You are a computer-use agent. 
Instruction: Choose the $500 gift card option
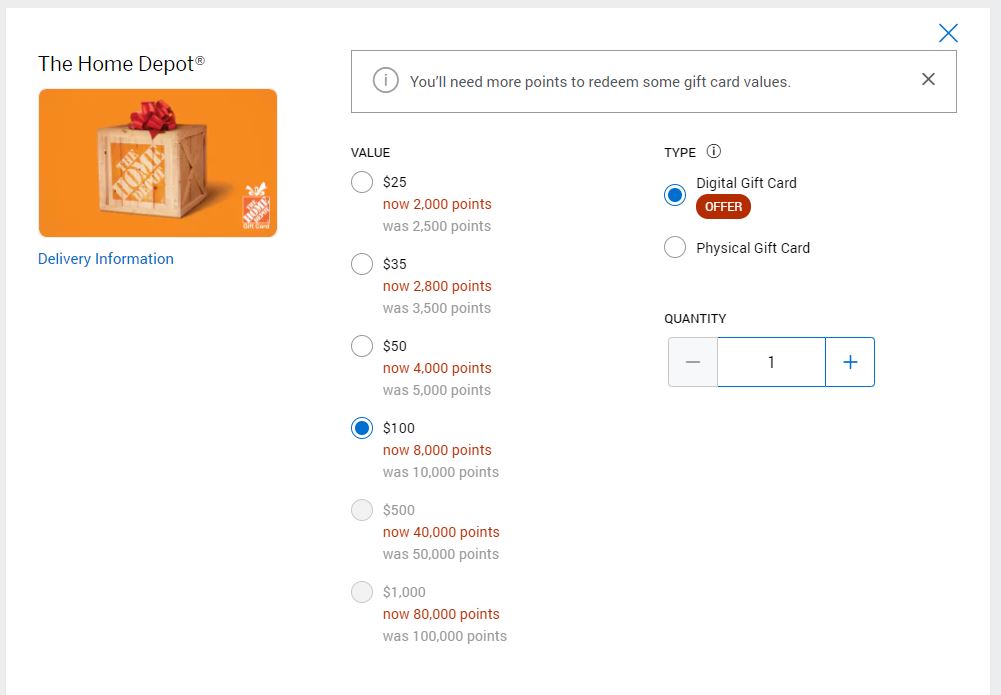coord(361,510)
